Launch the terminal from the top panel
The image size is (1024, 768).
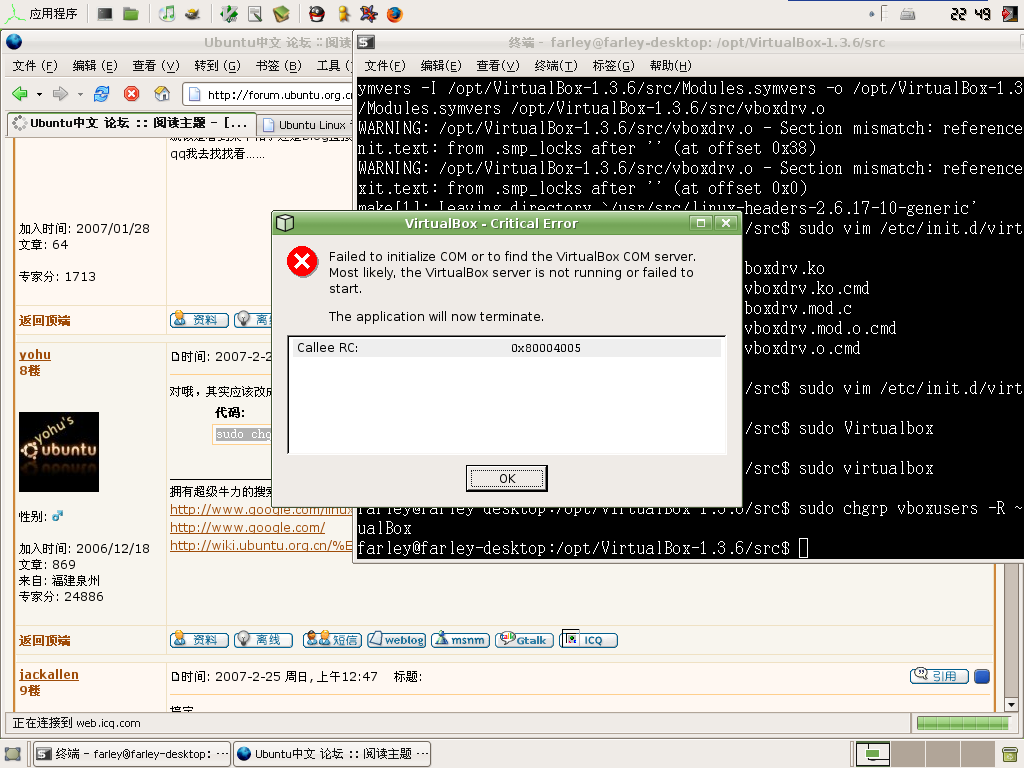104,14
